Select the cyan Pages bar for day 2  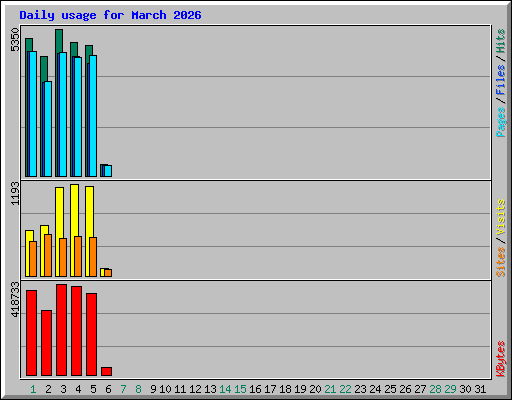tap(48, 129)
